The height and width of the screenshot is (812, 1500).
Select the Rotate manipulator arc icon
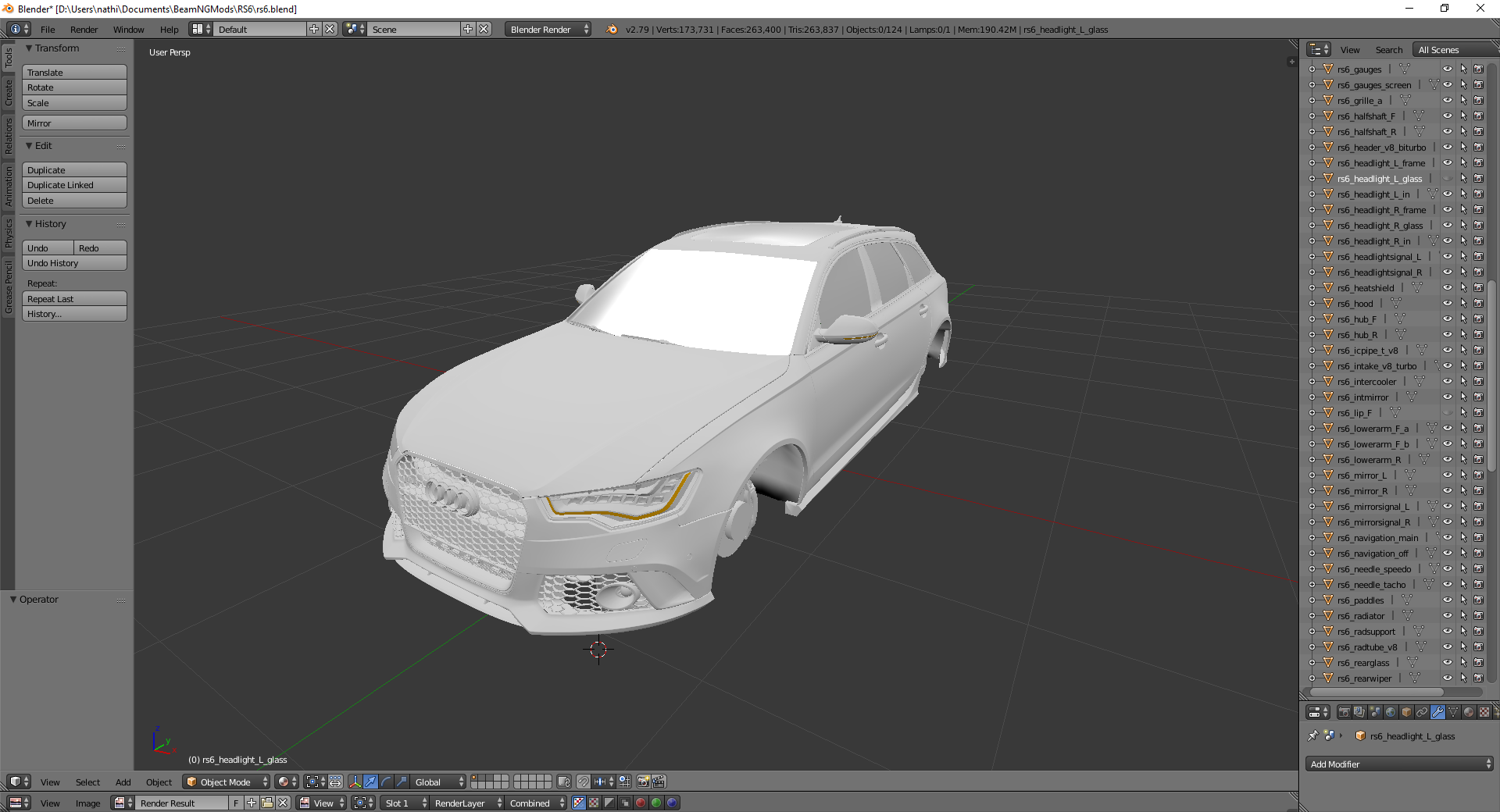coord(386,782)
